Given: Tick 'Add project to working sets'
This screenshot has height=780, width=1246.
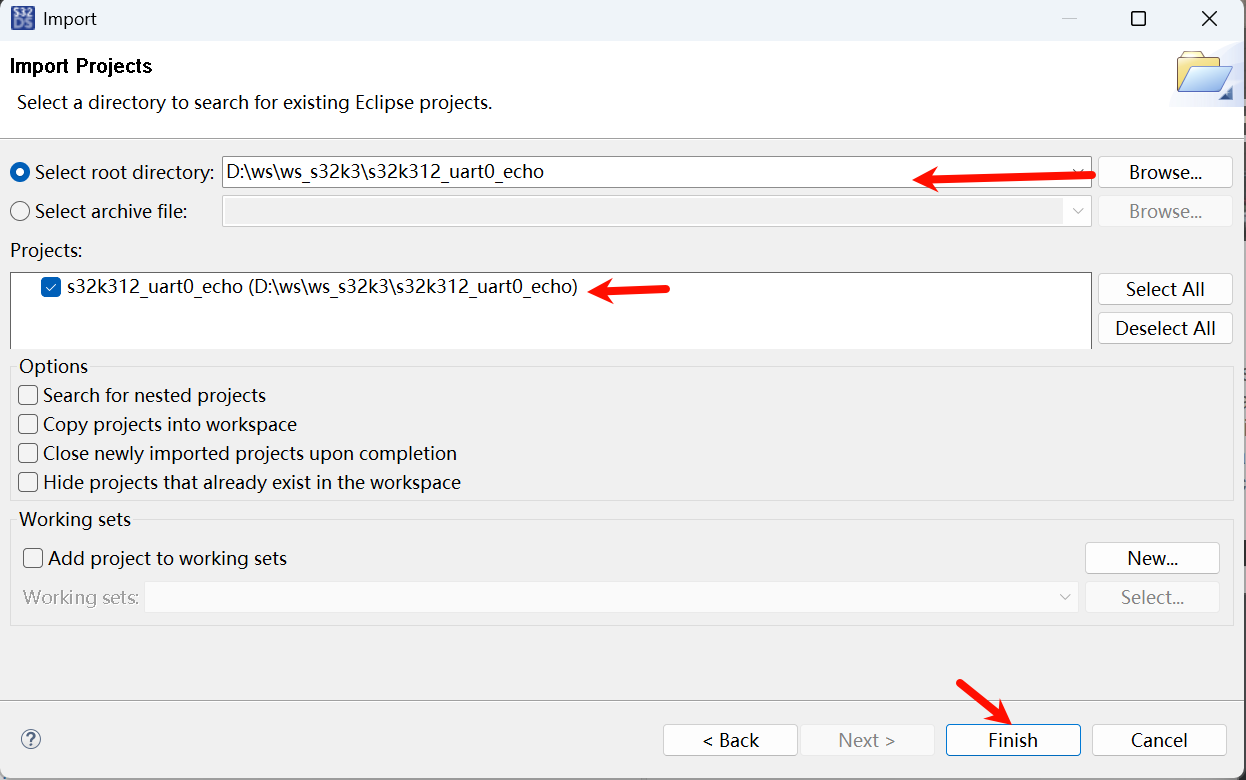Looking at the screenshot, I should pyautogui.click(x=33, y=558).
